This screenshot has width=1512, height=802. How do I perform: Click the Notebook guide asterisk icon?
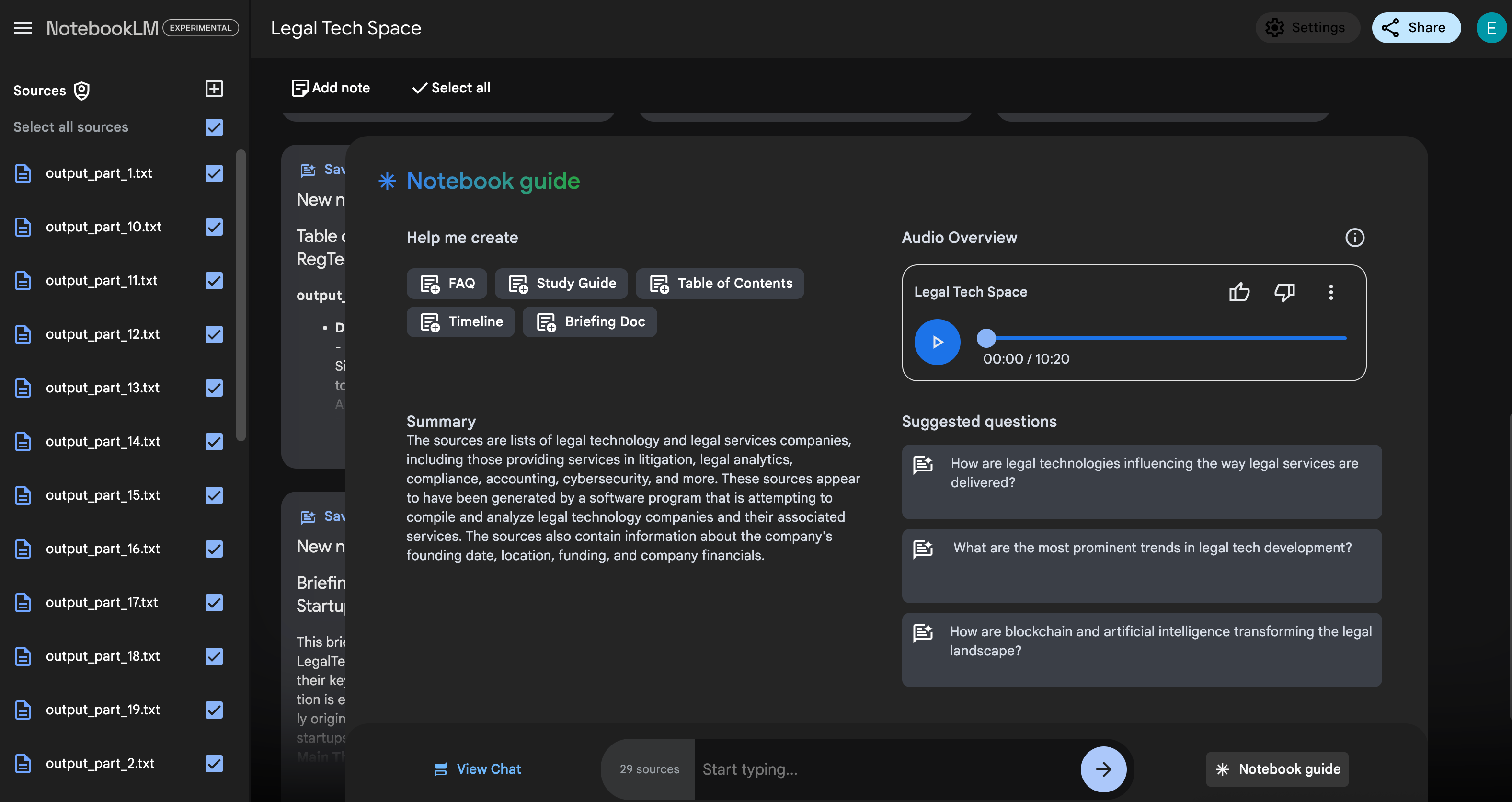388,181
